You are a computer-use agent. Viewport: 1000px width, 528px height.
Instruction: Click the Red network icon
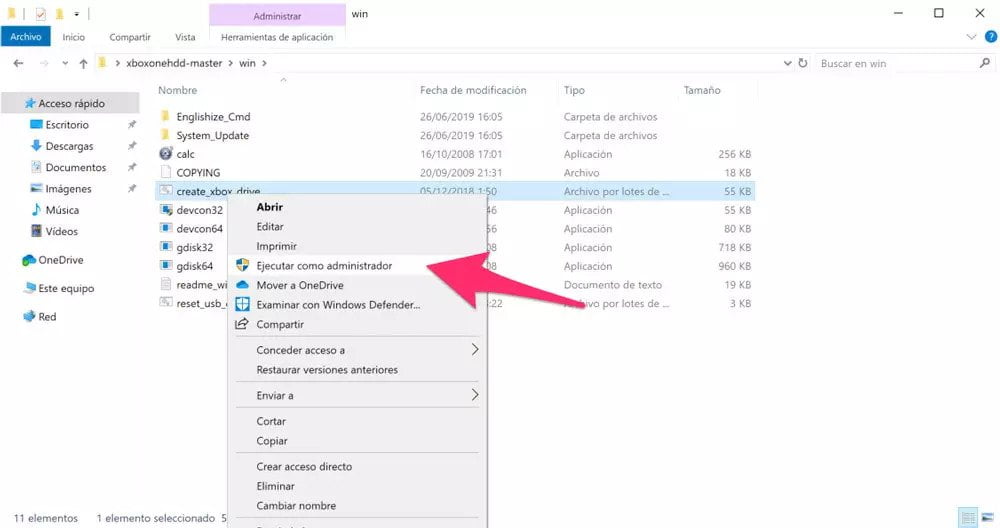tap(29, 317)
